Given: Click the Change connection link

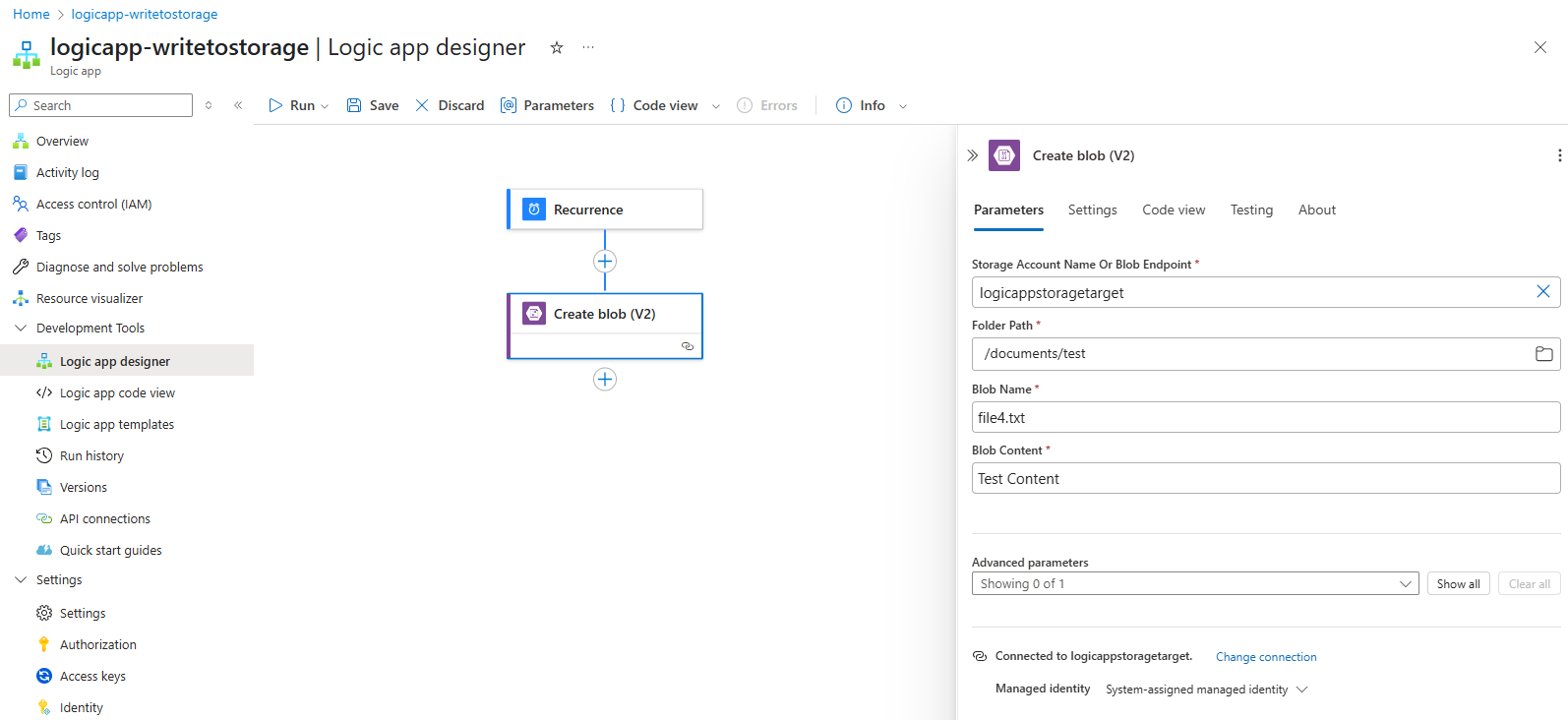Looking at the screenshot, I should click(x=1265, y=657).
